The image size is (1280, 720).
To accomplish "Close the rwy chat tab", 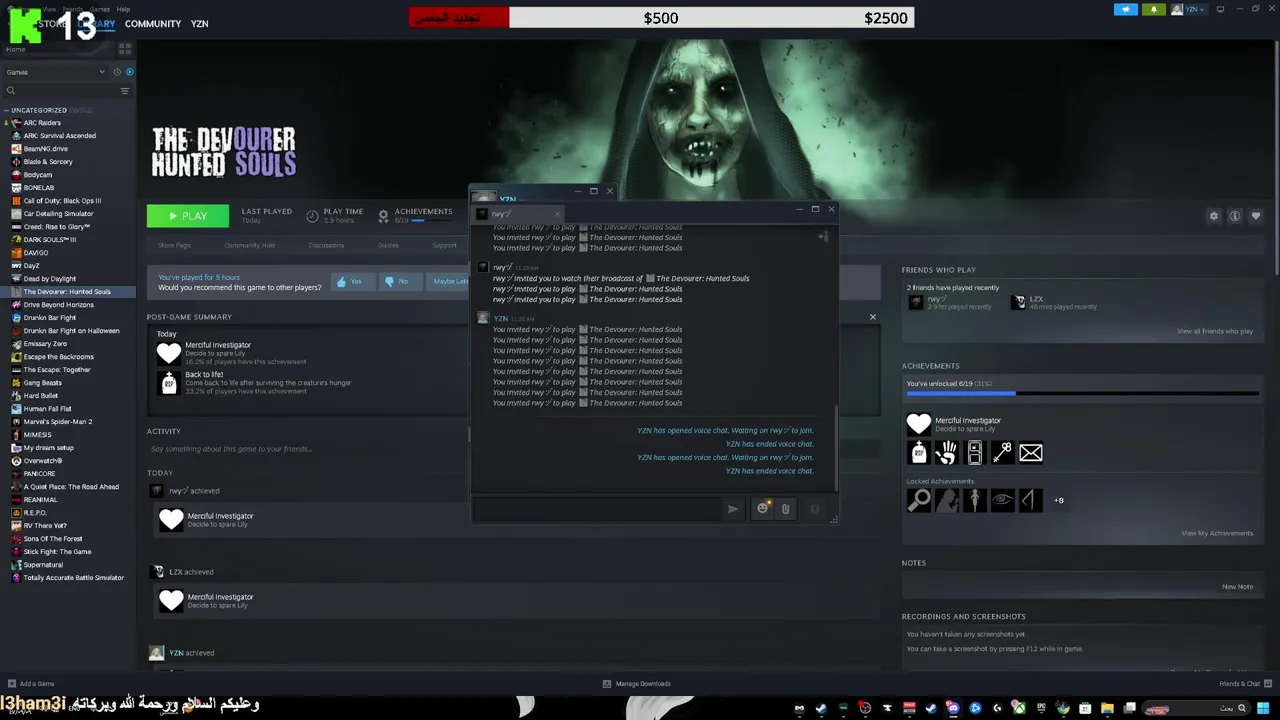I will pos(557,213).
